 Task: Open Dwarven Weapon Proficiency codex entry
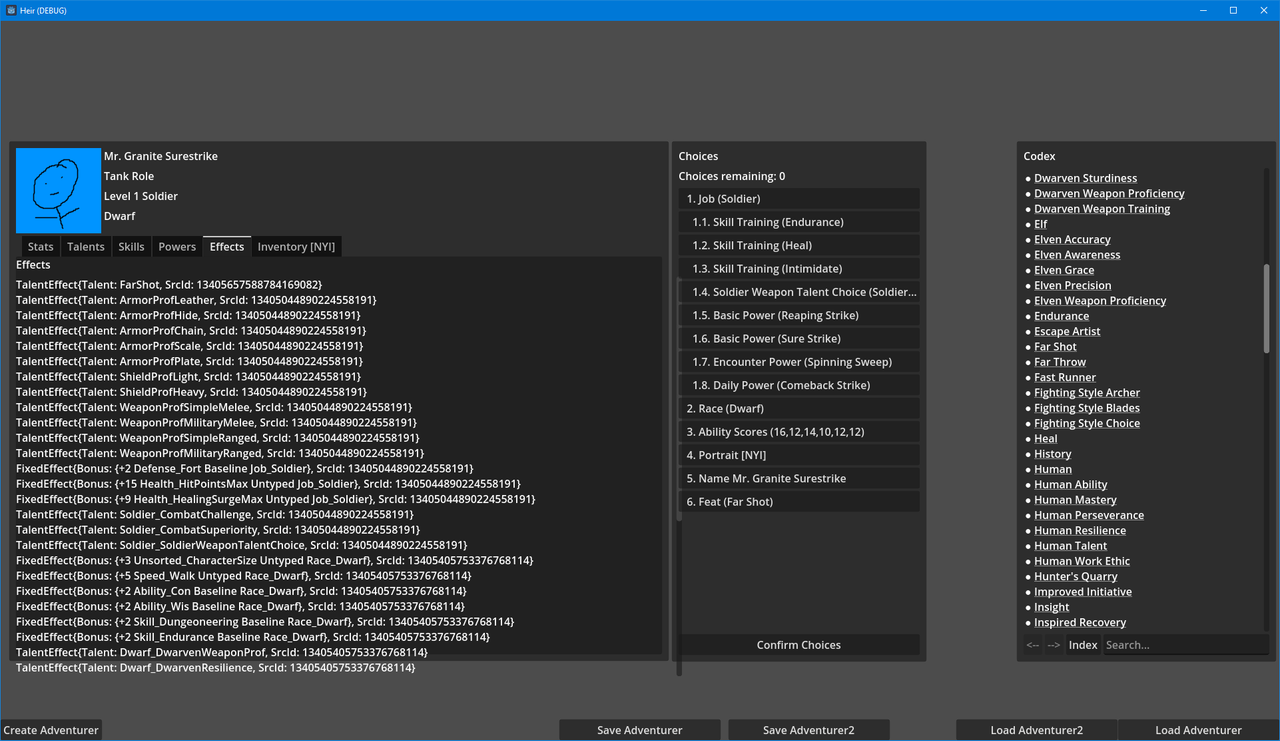click(x=1109, y=194)
